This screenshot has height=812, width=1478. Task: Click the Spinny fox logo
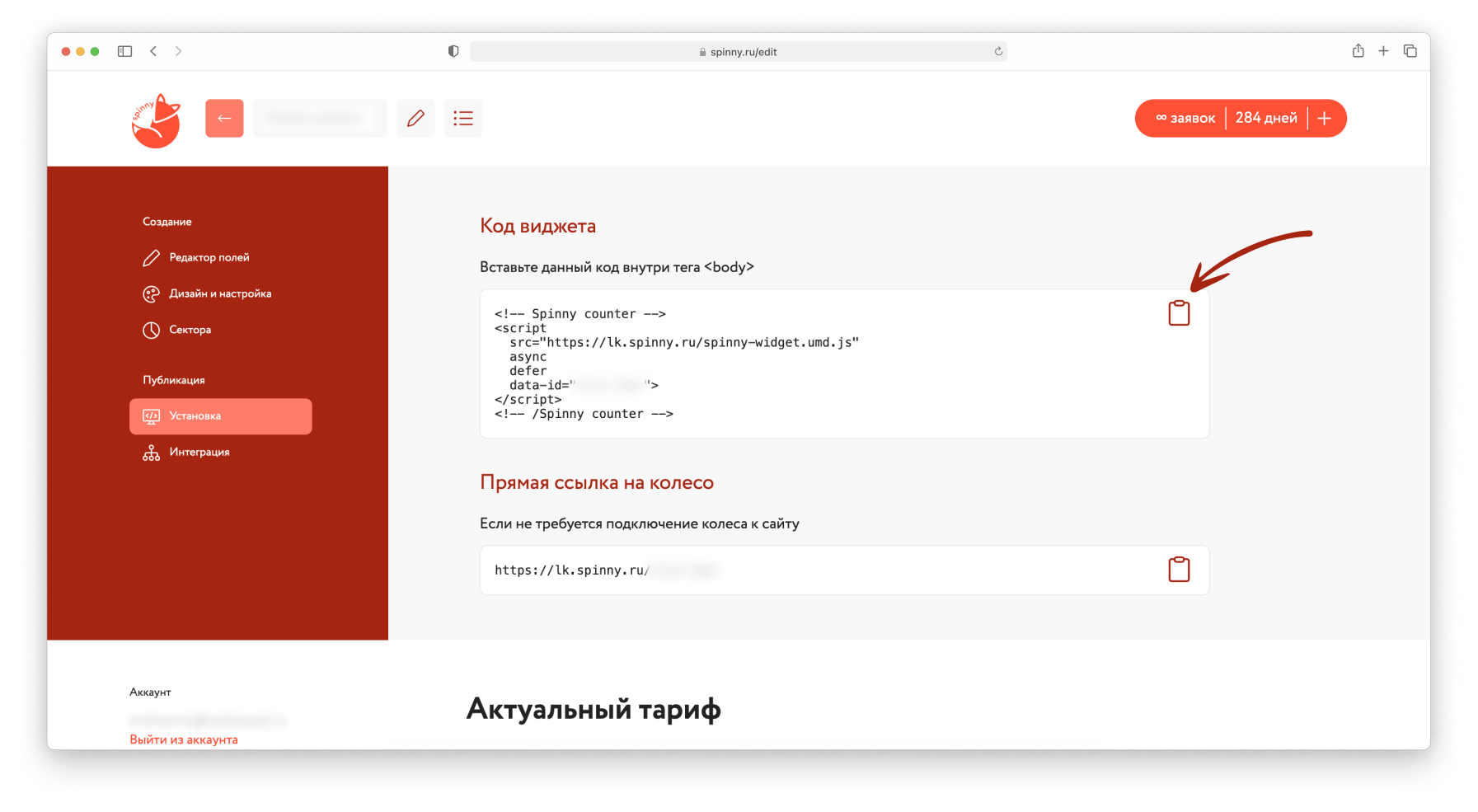pyautogui.click(x=156, y=120)
